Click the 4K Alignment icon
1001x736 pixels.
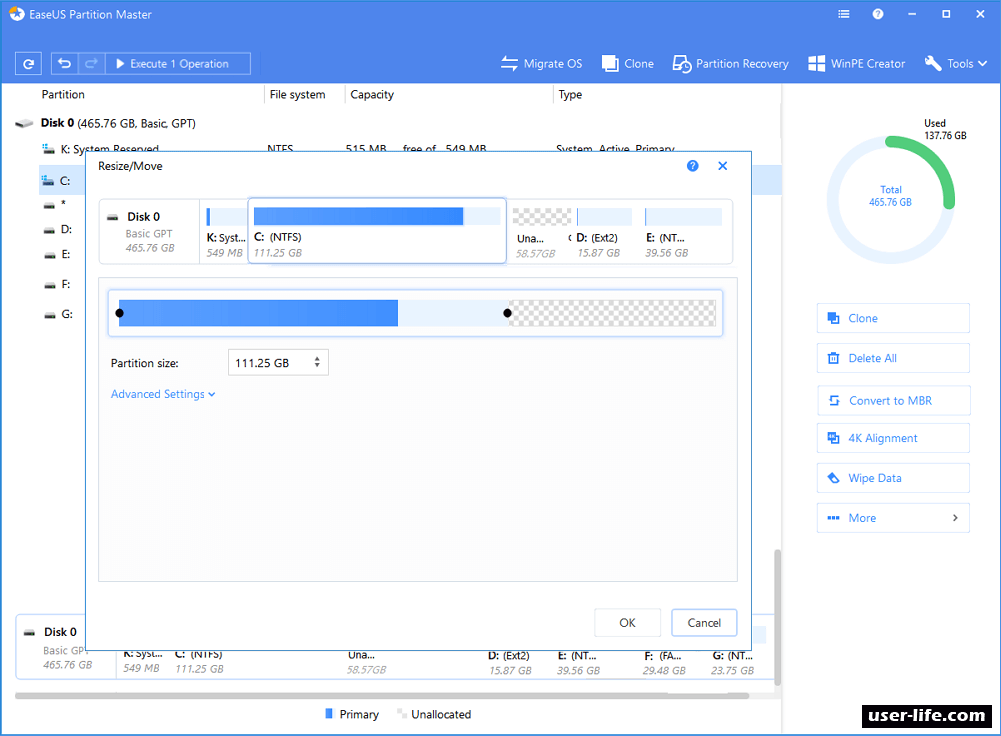833,438
